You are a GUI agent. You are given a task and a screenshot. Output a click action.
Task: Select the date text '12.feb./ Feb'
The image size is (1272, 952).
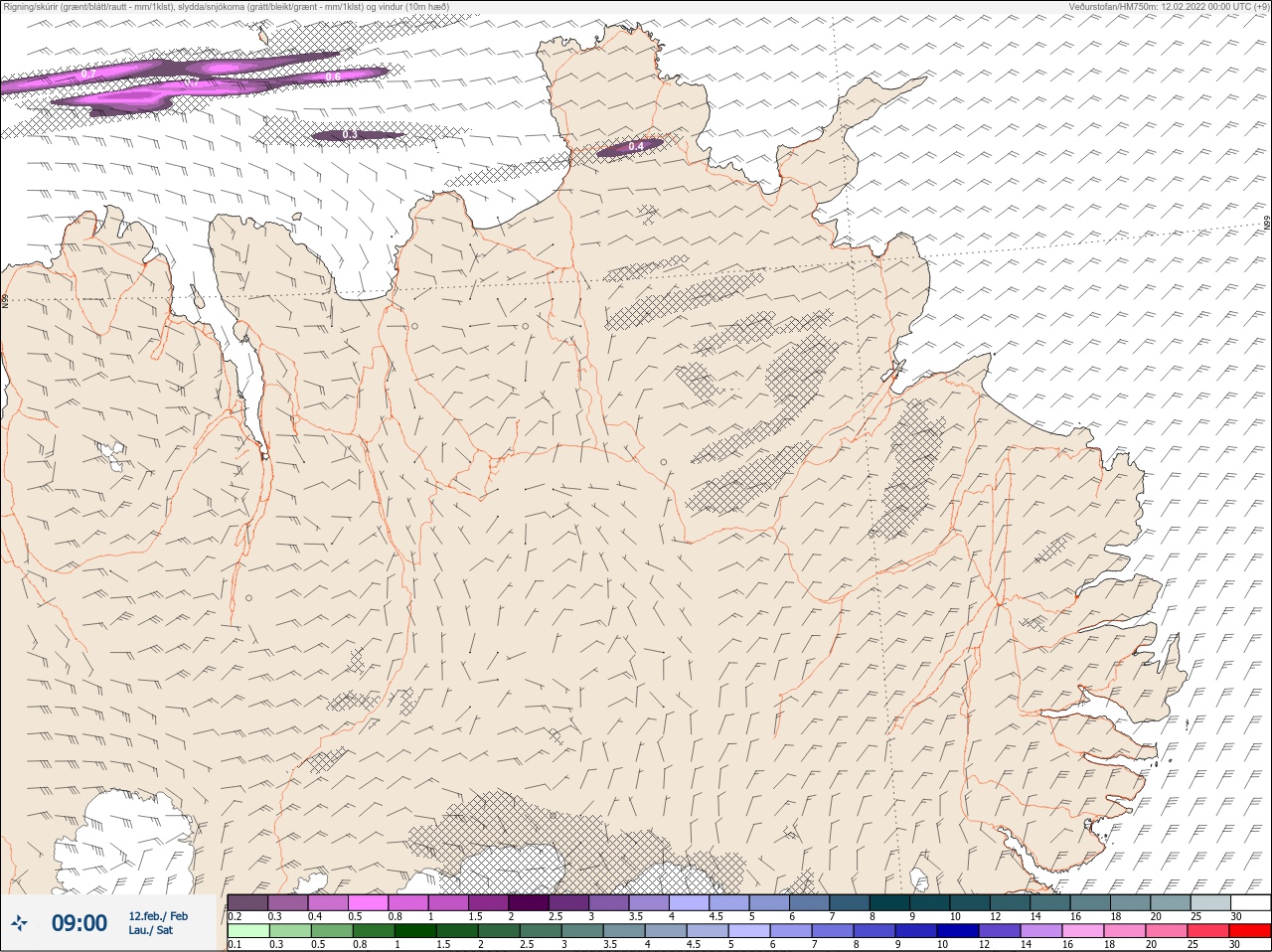158,916
